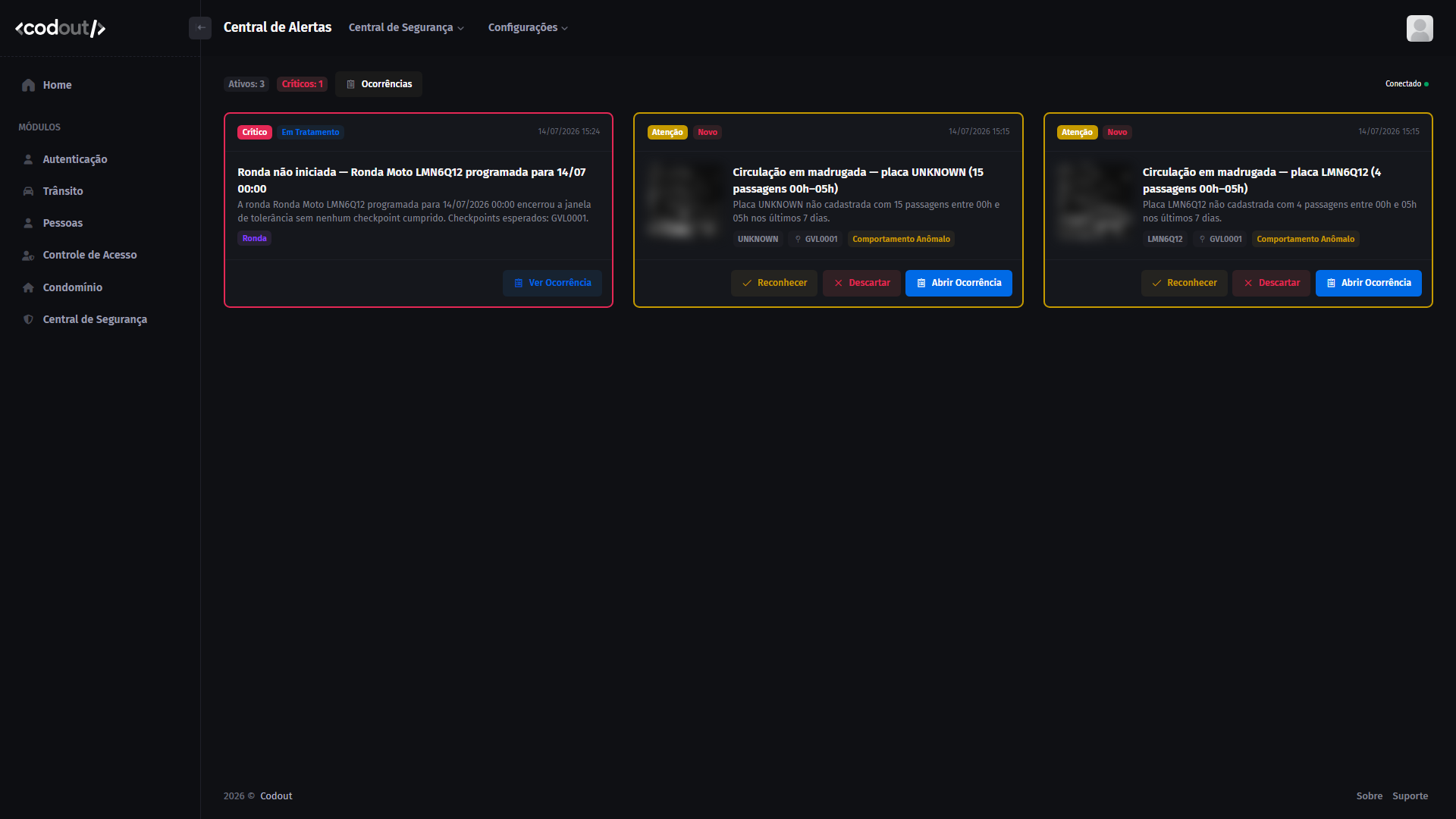Open user avatar in top right
This screenshot has height=819, width=1456.
tap(1420, 28)
